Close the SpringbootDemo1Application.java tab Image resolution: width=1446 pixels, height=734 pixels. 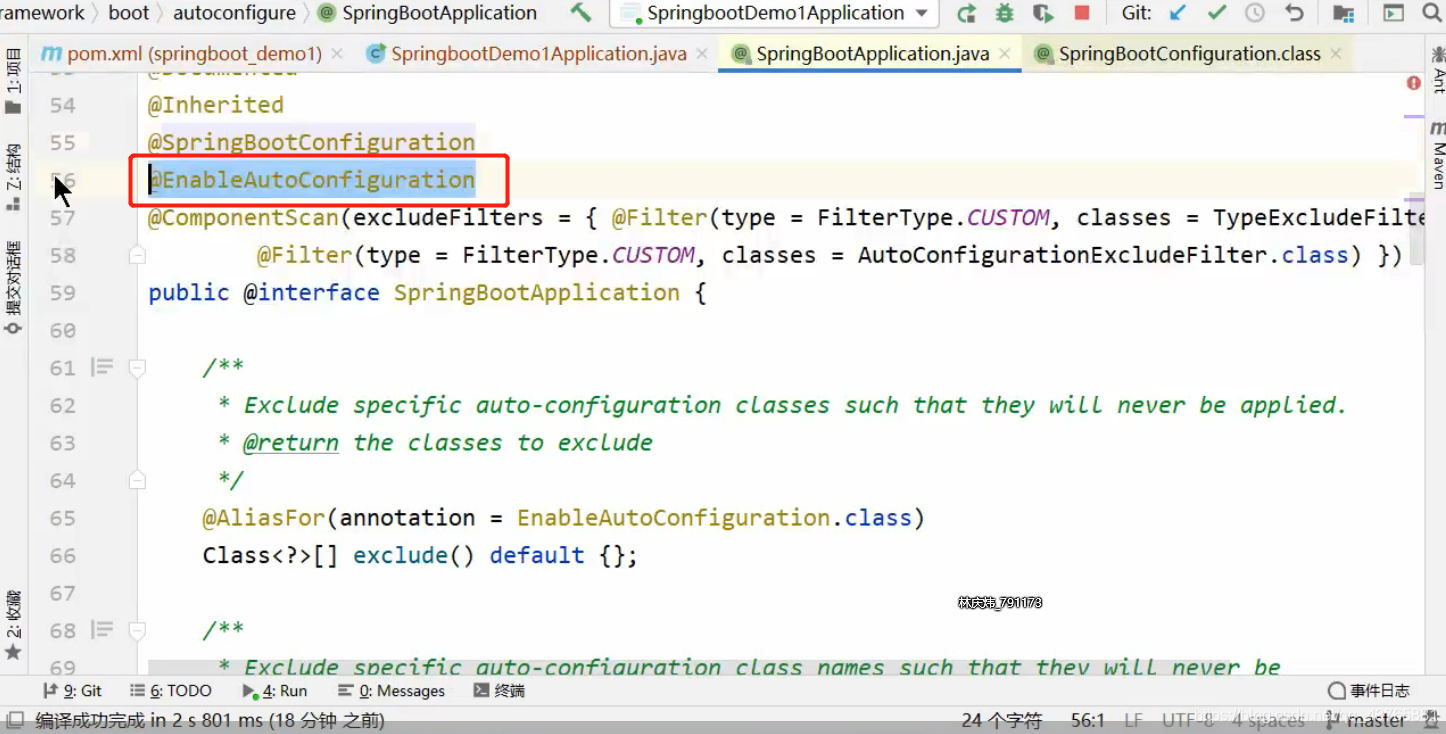[x=703, y=54]
